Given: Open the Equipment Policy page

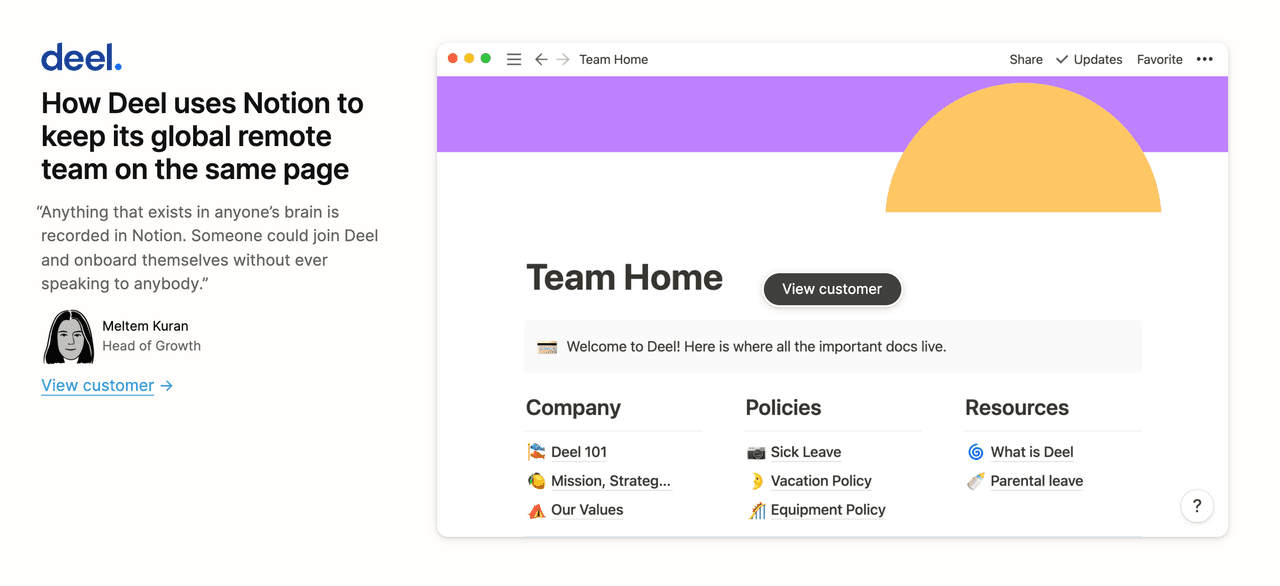Looking at the screenshot, I should (828, 510).
